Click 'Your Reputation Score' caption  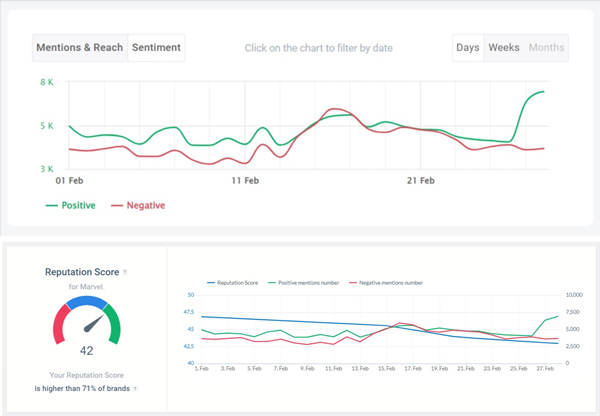click(x=86, y=375)
